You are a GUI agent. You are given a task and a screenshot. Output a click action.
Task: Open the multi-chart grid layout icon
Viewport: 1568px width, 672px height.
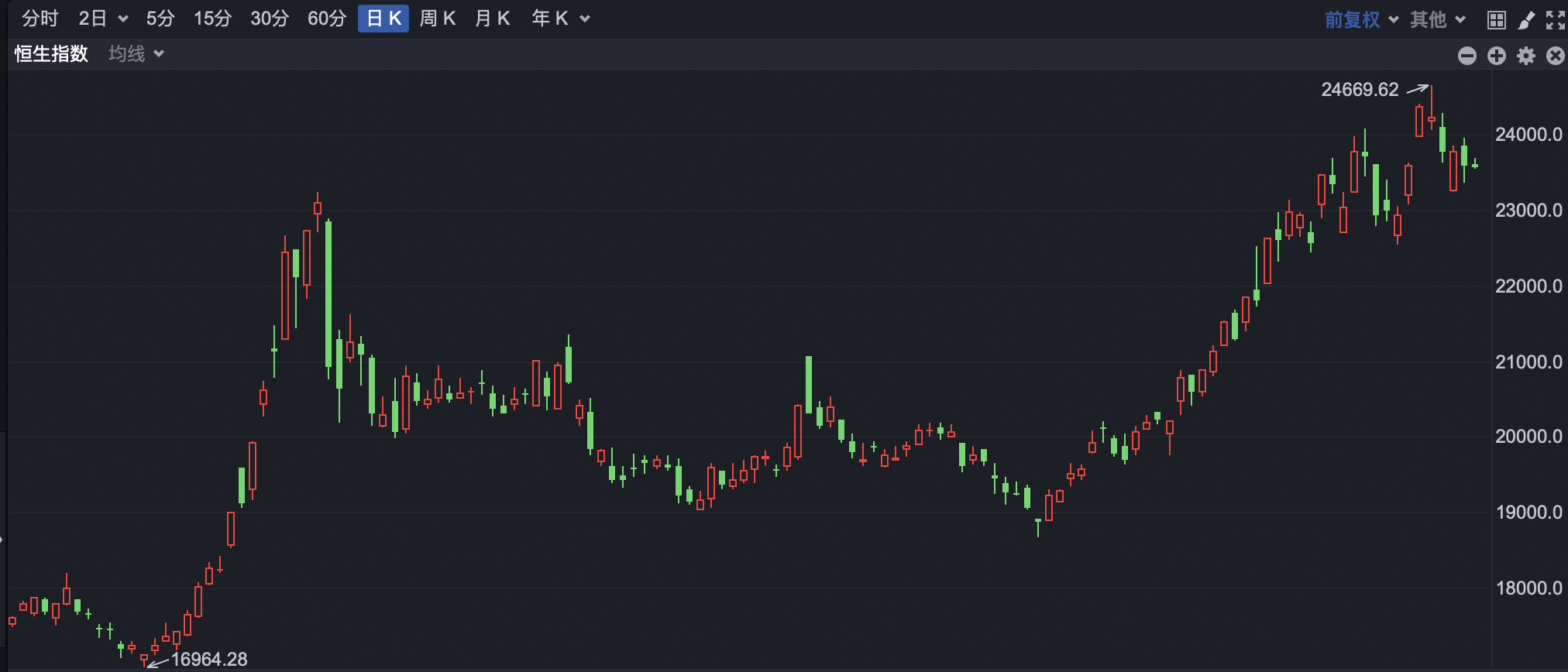click(x=1497, y=20)
